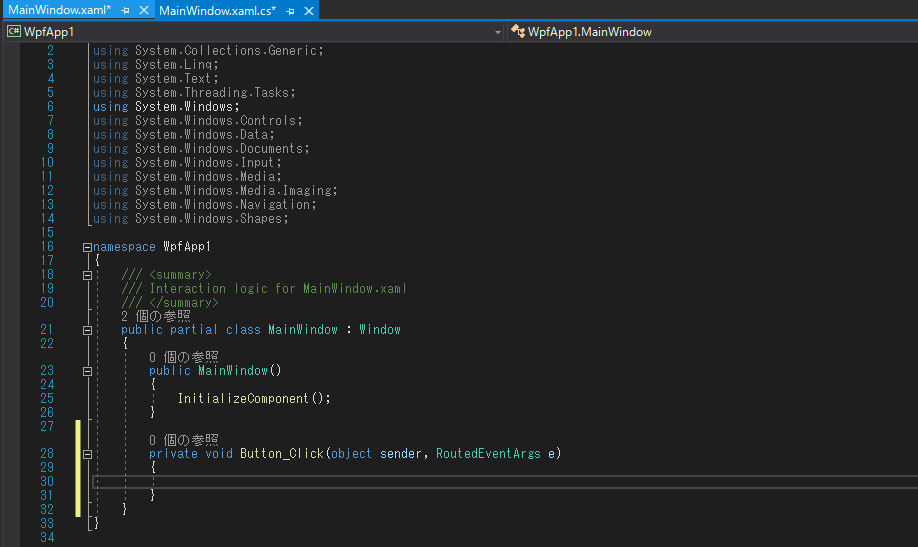The height and width of the screenshot is (547, 918).
Task: Close the MainWindow.xaml.cs tab
Action: coord(309,11)
